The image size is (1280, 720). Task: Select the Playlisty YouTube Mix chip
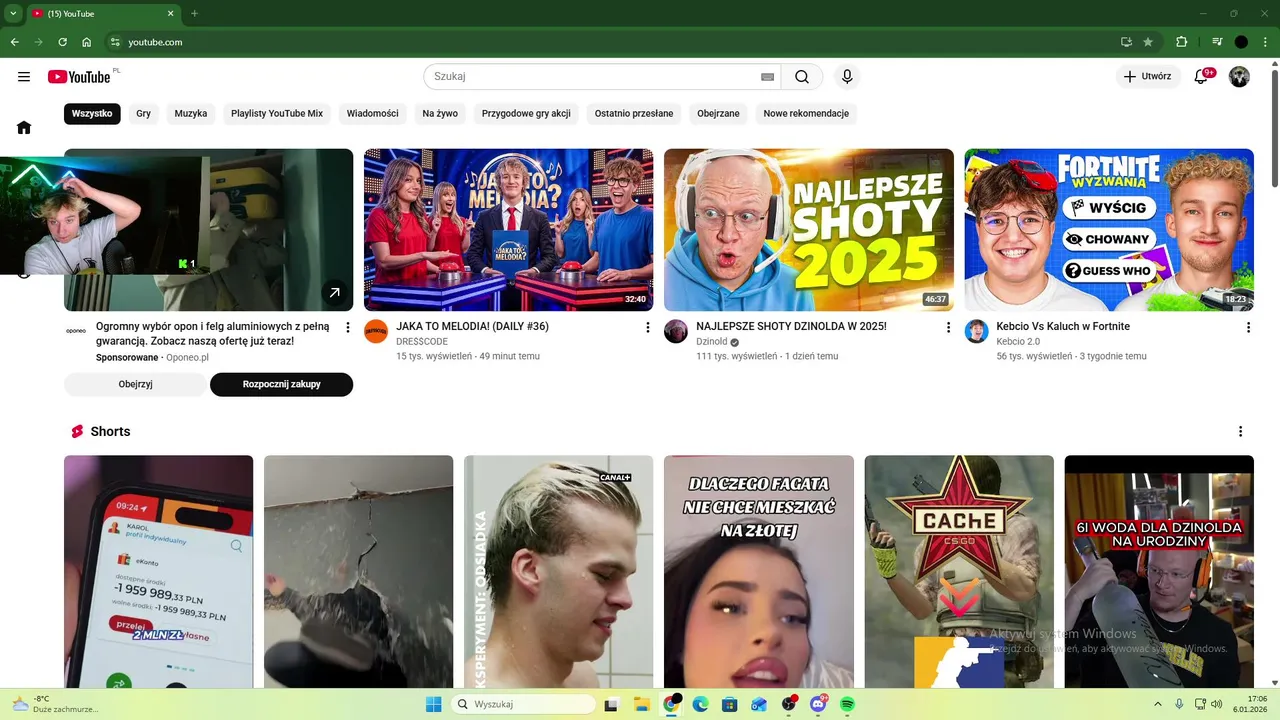[x=277, y=114]
